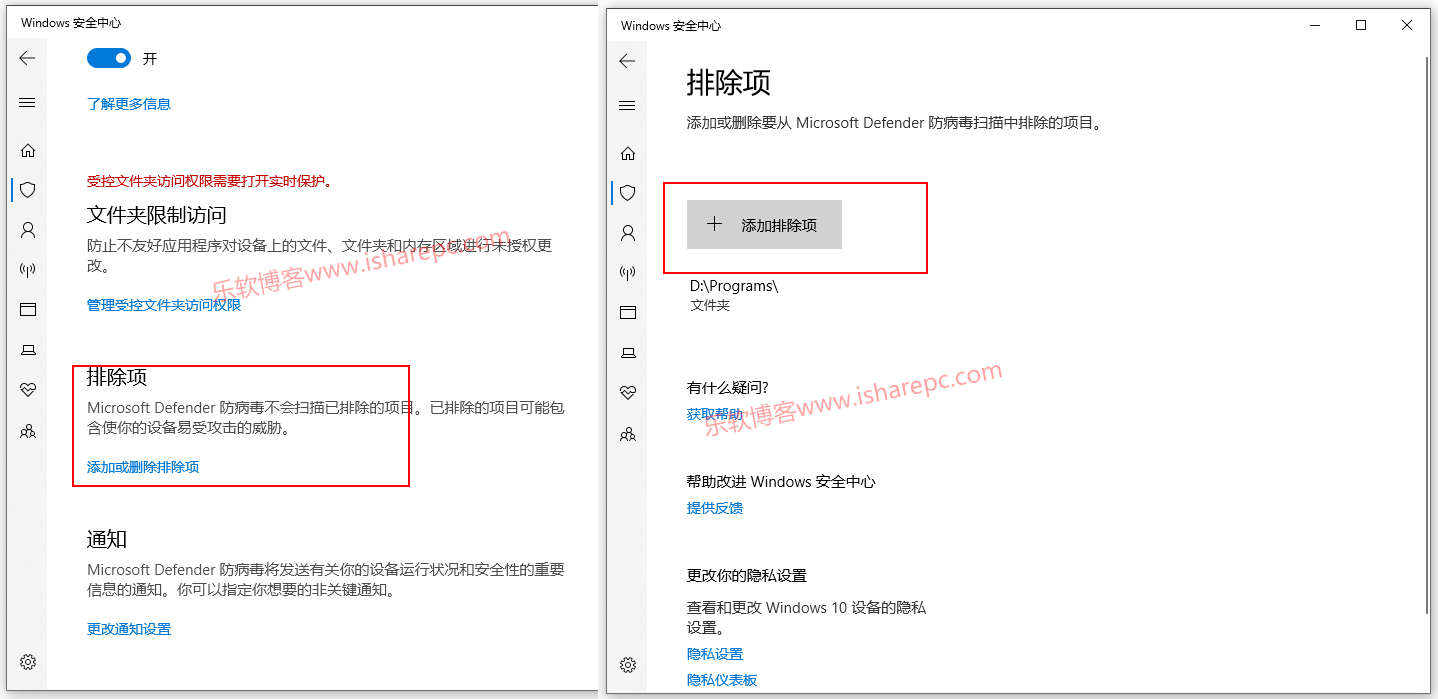Click the right window vertical scrollbar
The height and width of the screenshot is (699, 1438).
click(1428, 335)
